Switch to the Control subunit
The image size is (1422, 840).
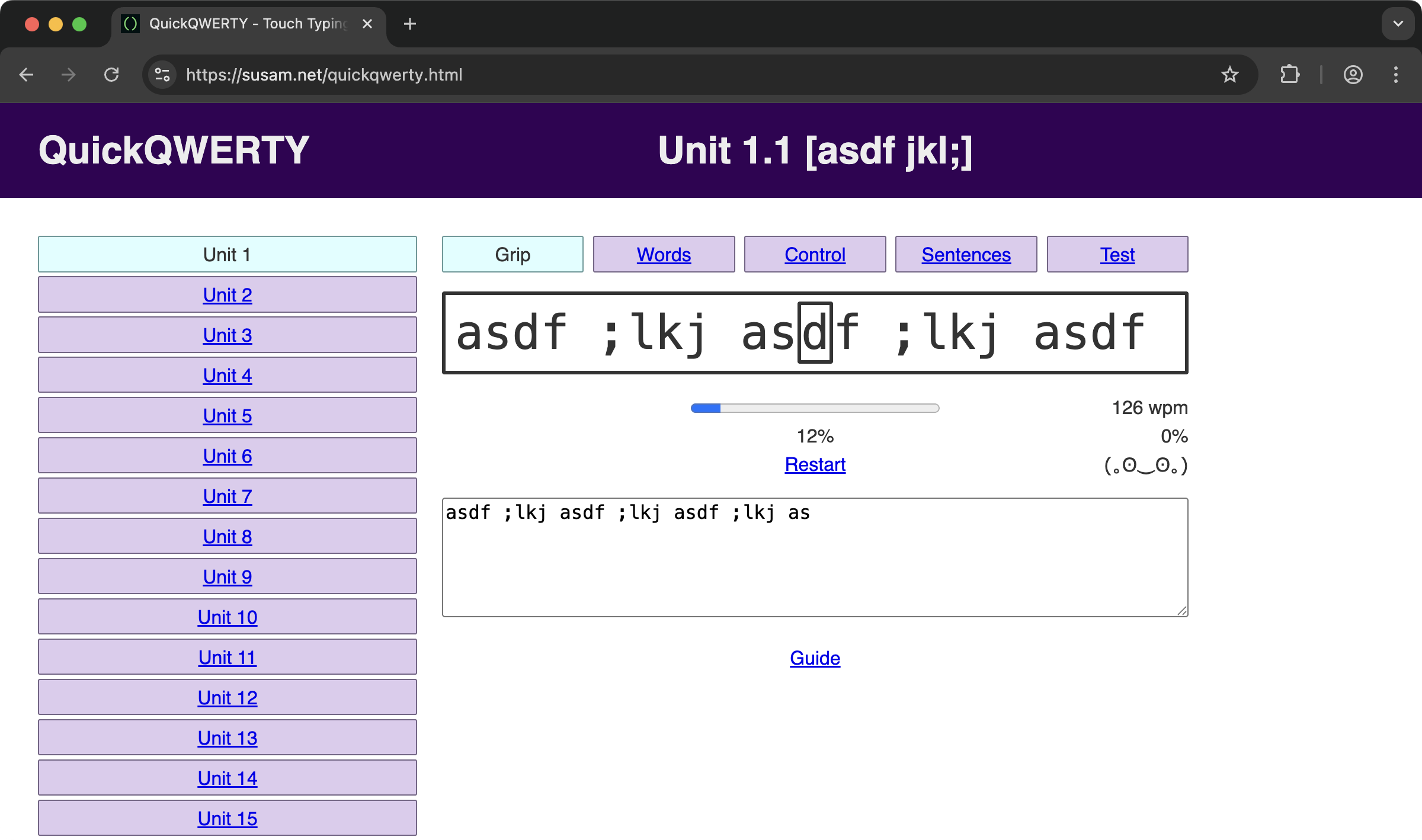815,255
